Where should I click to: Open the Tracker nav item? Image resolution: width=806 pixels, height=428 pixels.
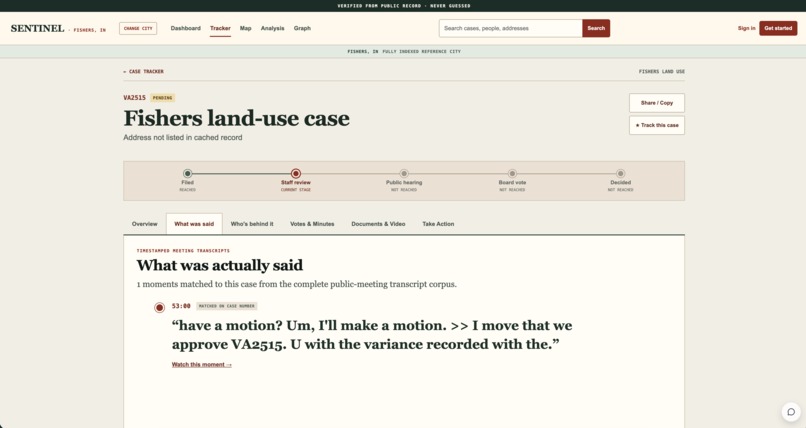[220, 28]
